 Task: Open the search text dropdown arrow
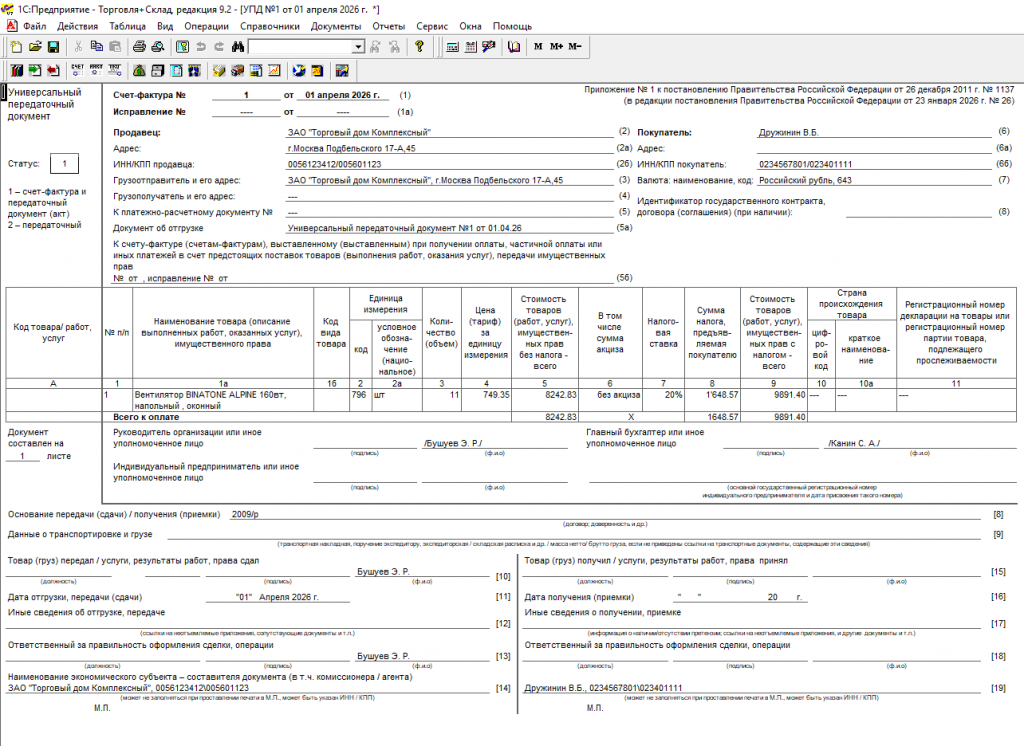coord(358,47)
